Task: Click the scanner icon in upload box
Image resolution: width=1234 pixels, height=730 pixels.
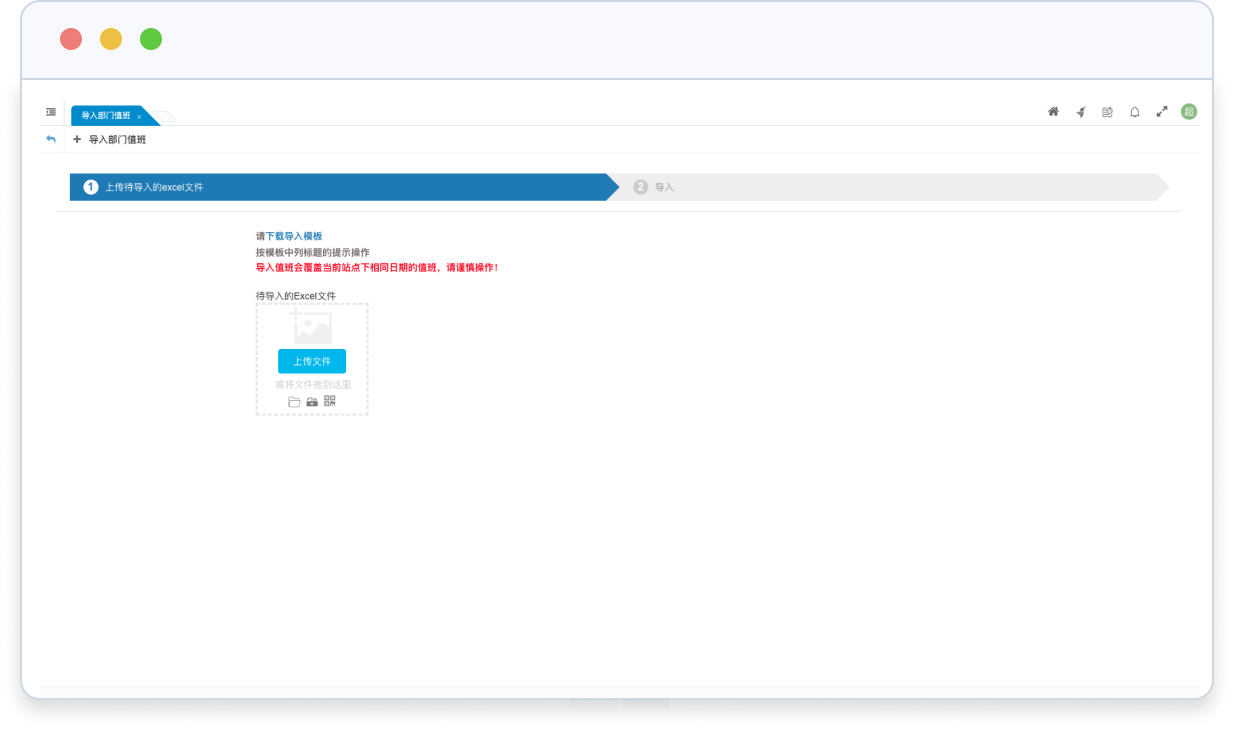Action: coord(312,402)
